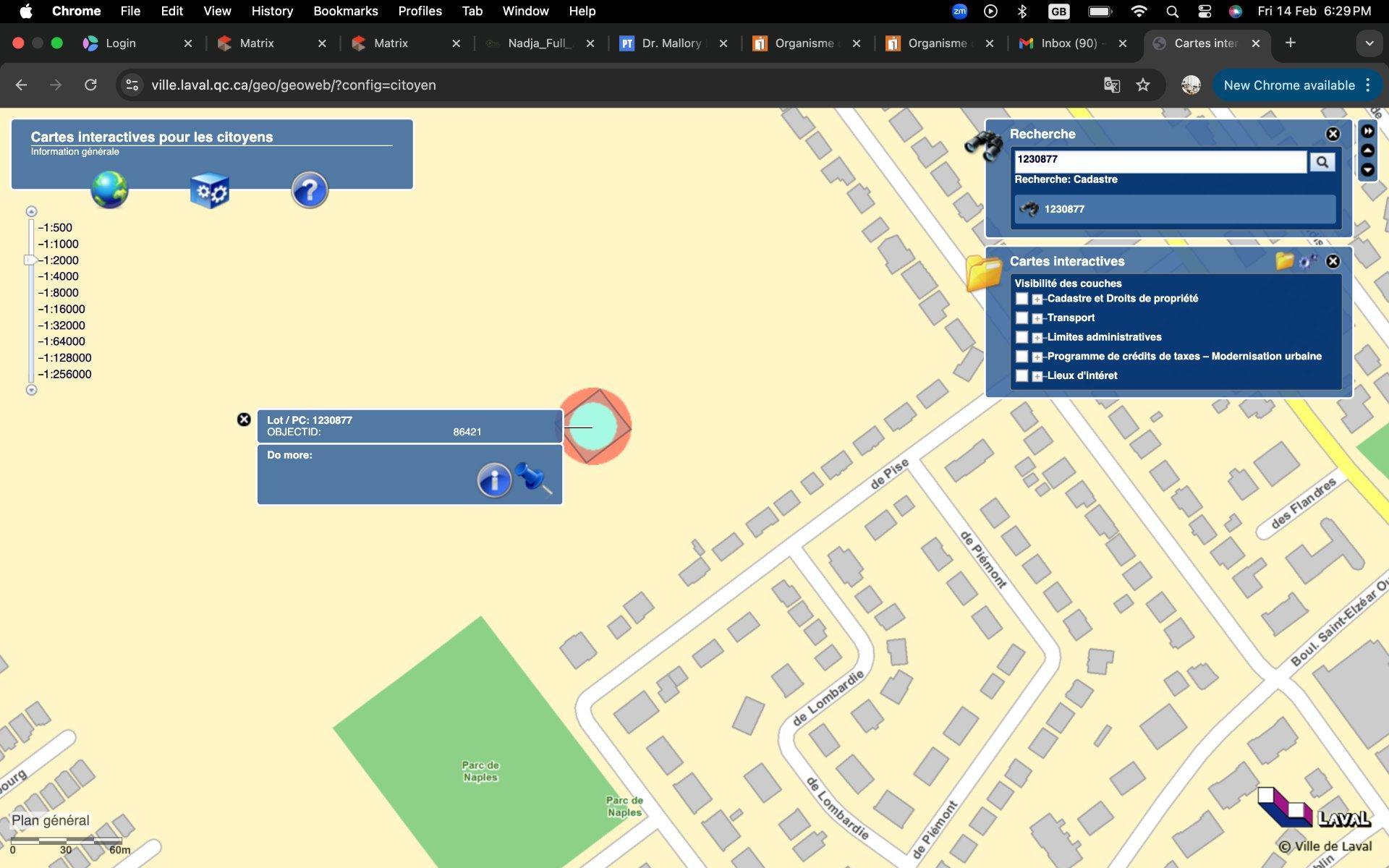The height and width of the screenshot is (868, 1389).
Task: Expand the Limites administratives layer group
Action: (x=1037, y=338)
